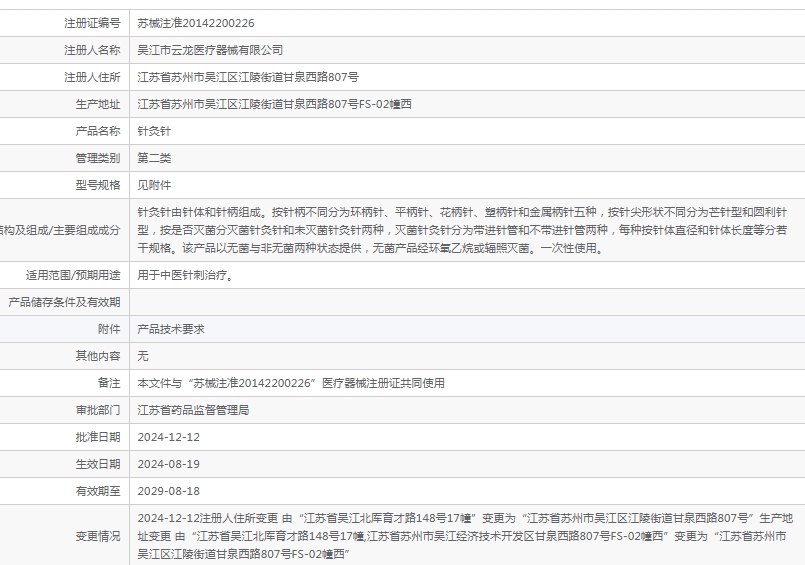Select registration number 苏械注准20142200226 value
Image resolution: width=805 pixels, height=565 pixels.
196,23
